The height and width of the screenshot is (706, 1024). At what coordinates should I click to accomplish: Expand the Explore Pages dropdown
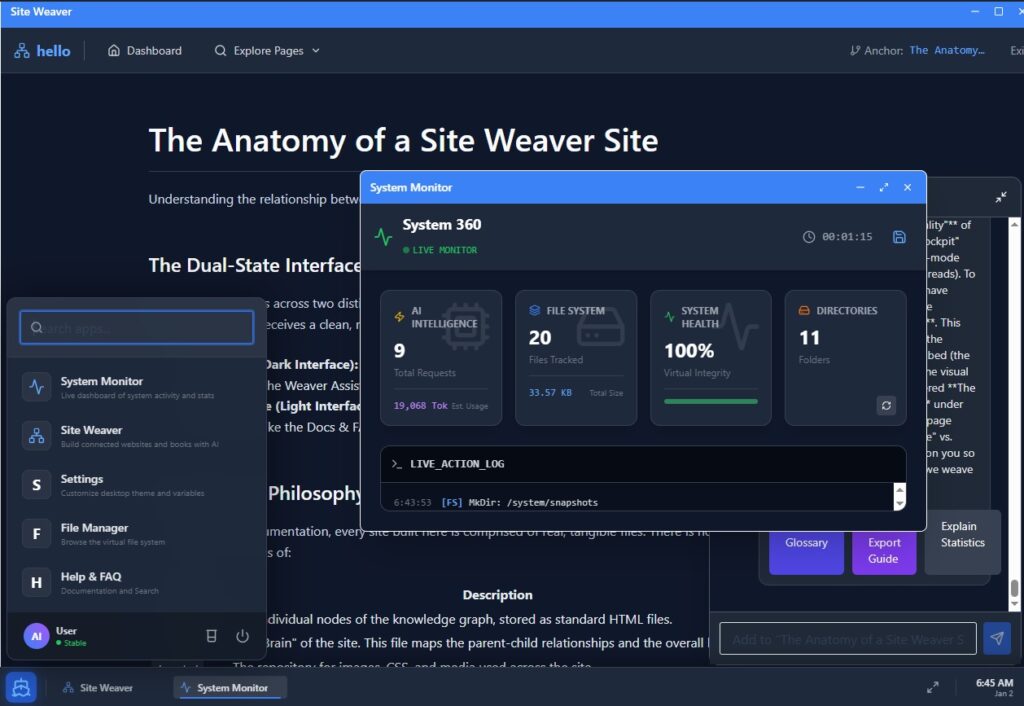267,51
